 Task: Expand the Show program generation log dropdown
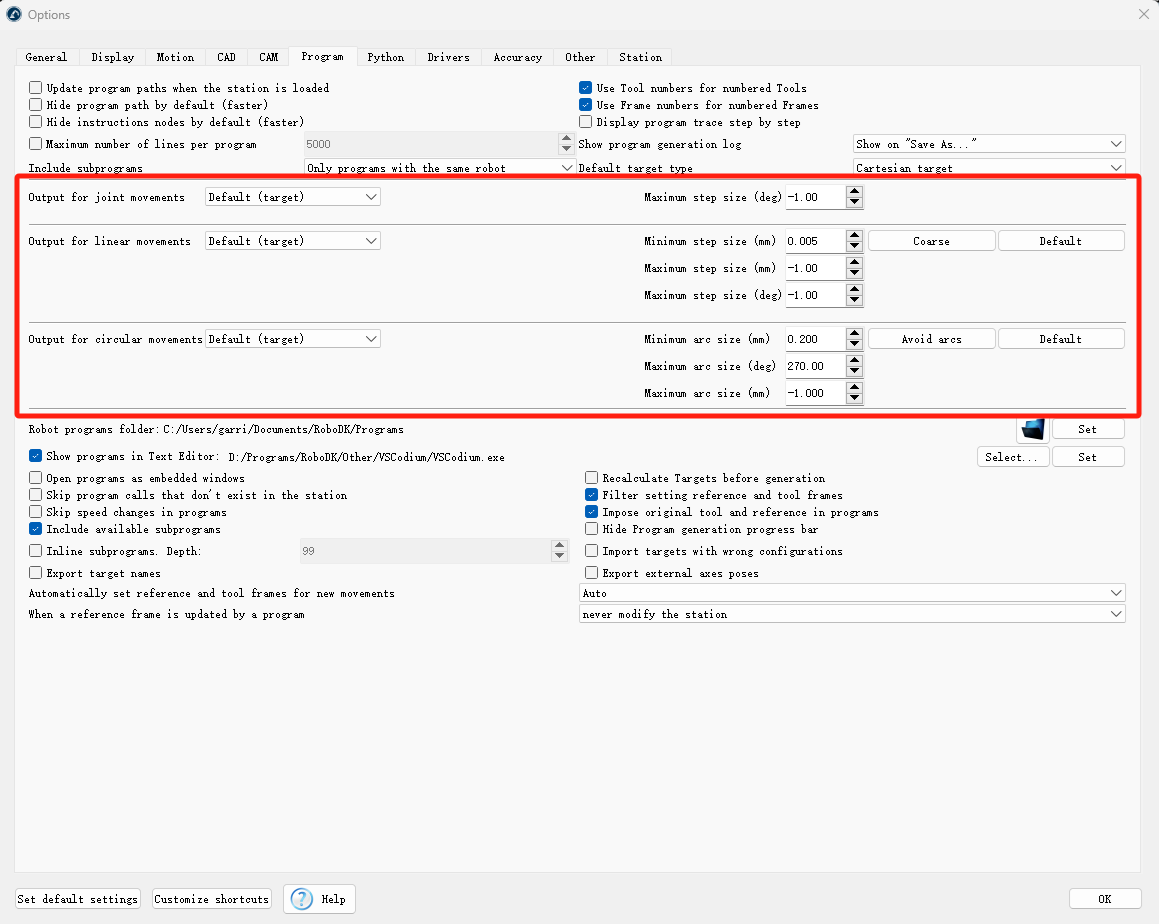click(989, 144)
